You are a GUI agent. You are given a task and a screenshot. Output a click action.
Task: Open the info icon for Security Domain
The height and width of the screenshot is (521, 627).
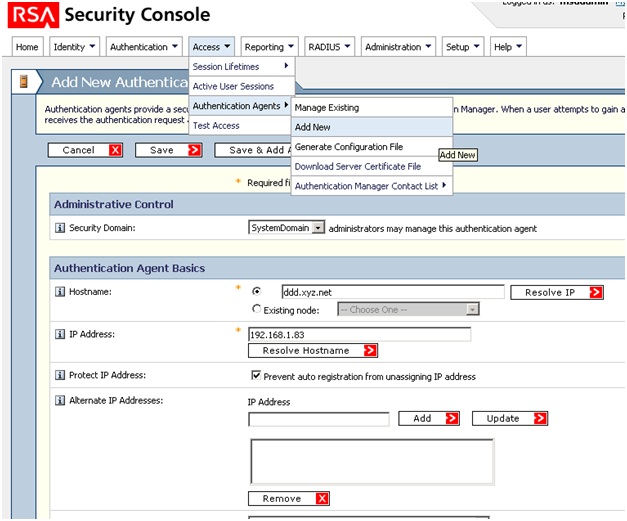(60, 228)
